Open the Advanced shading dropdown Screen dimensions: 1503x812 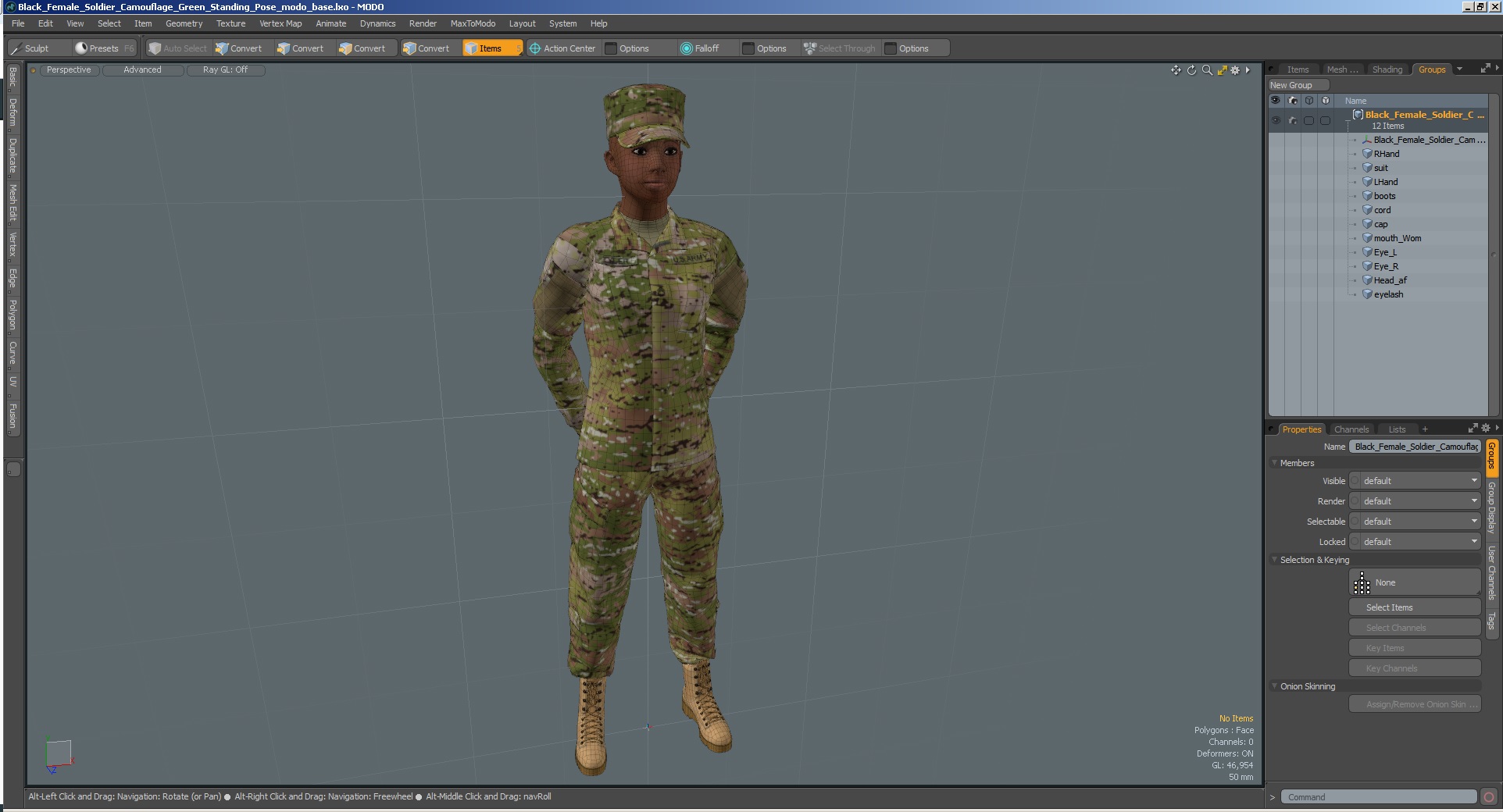click(143, 70)
